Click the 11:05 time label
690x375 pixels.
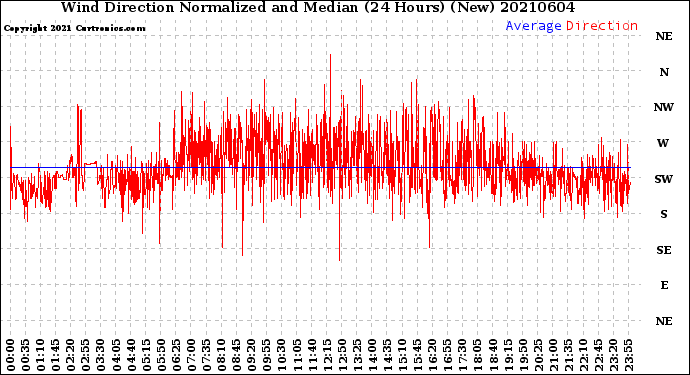point(297,355)
